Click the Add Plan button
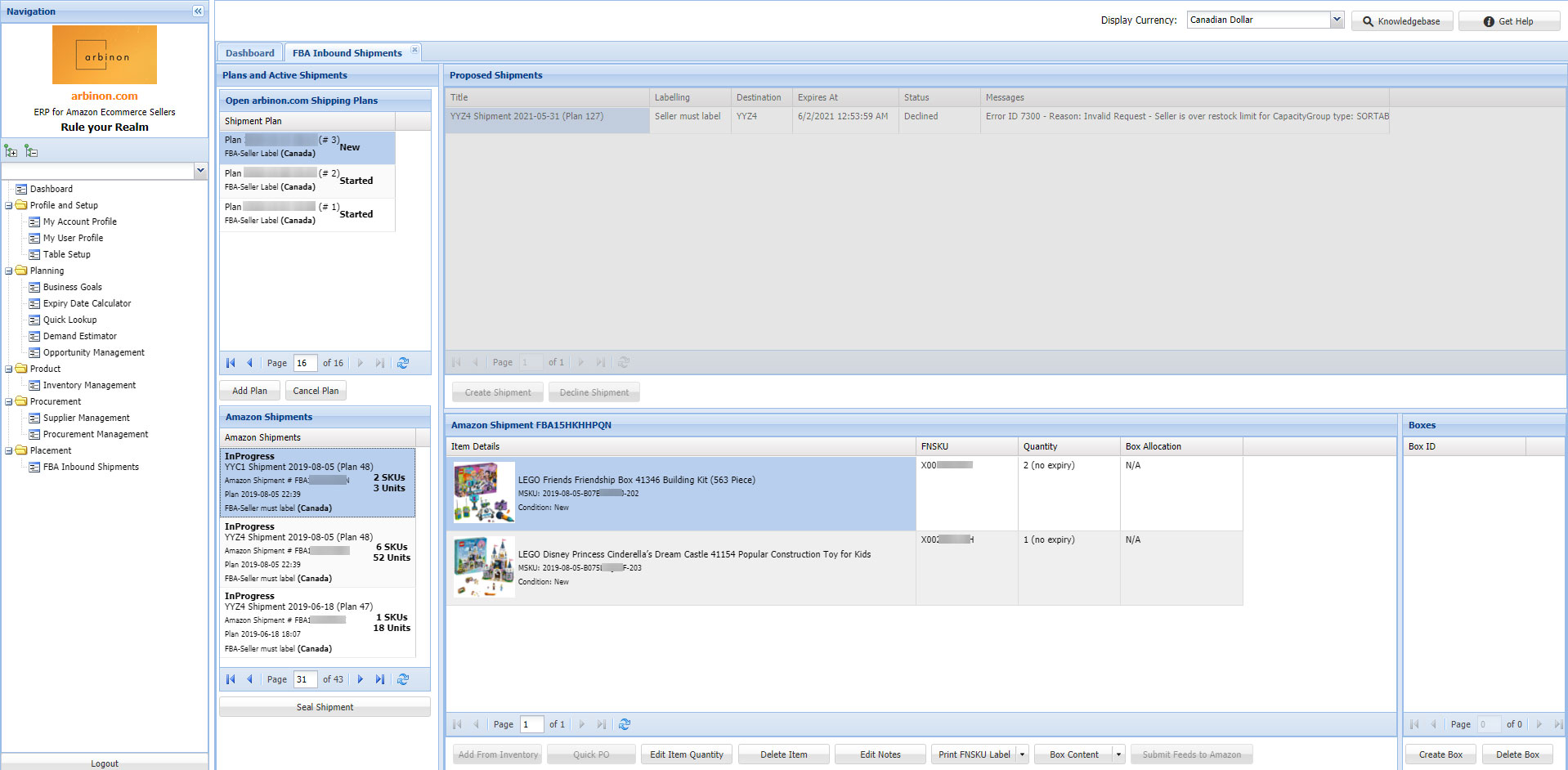The height and width of the screenshot is (770, 1568). point(249,391)
